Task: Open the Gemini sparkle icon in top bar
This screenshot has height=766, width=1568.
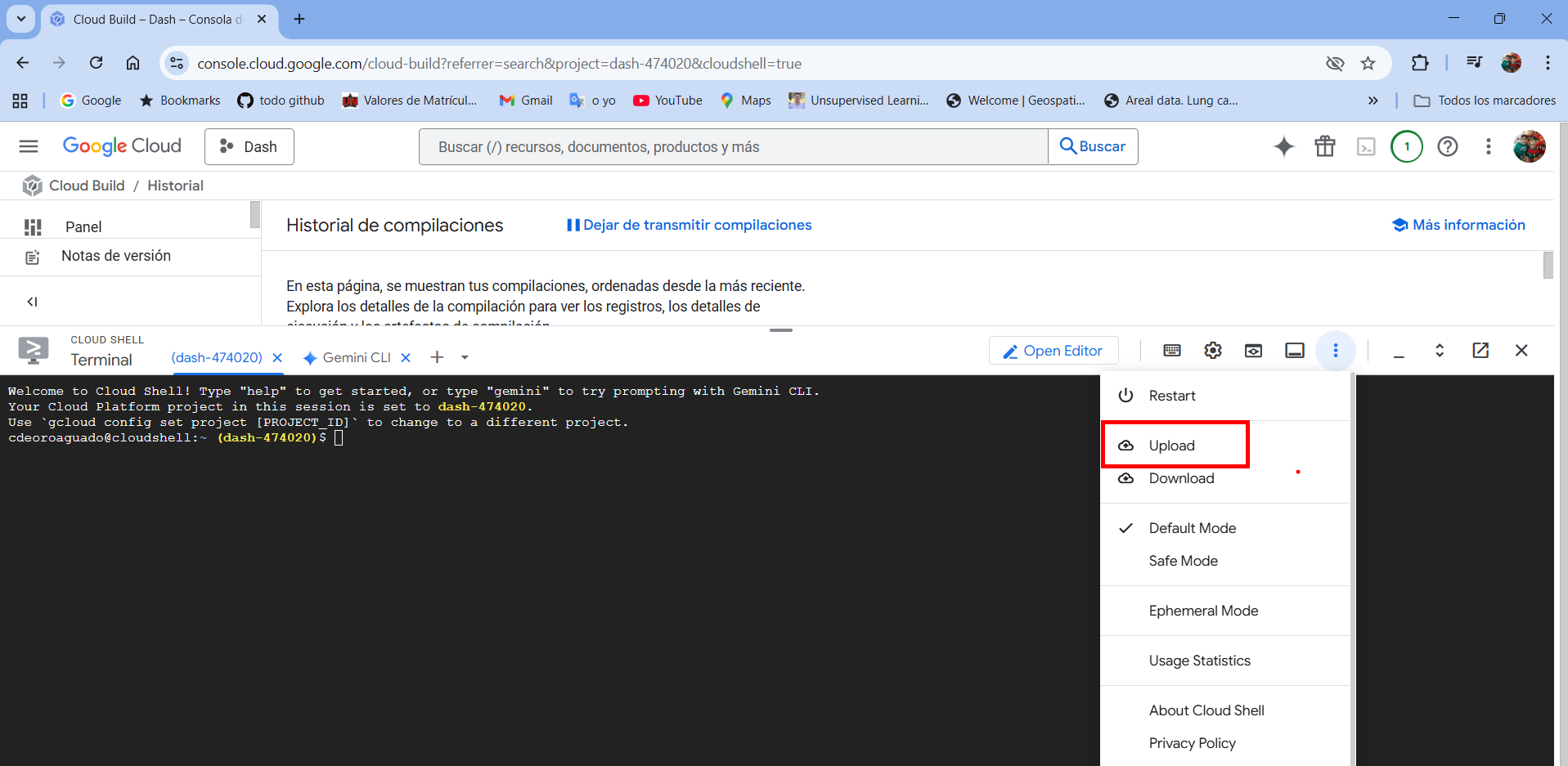Action: click(x=1284, y=146)
